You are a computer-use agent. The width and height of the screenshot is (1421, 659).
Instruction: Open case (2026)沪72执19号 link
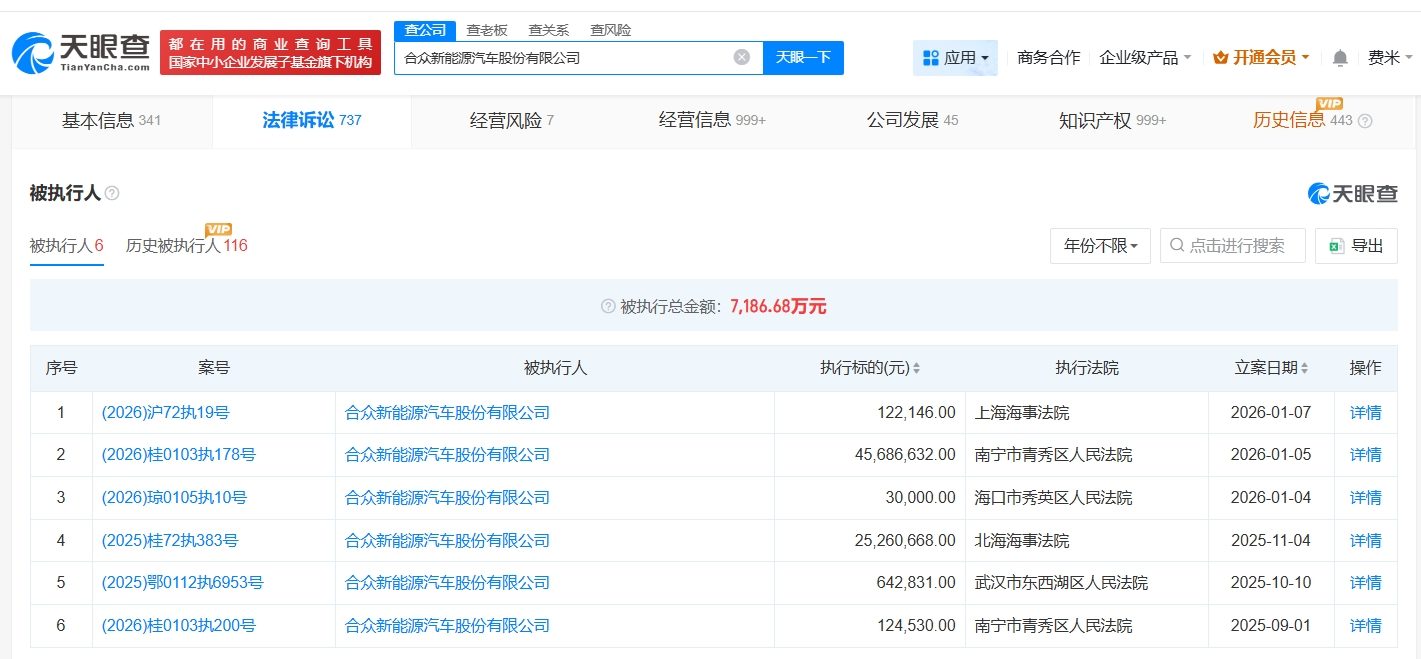(x=165, y=412)
